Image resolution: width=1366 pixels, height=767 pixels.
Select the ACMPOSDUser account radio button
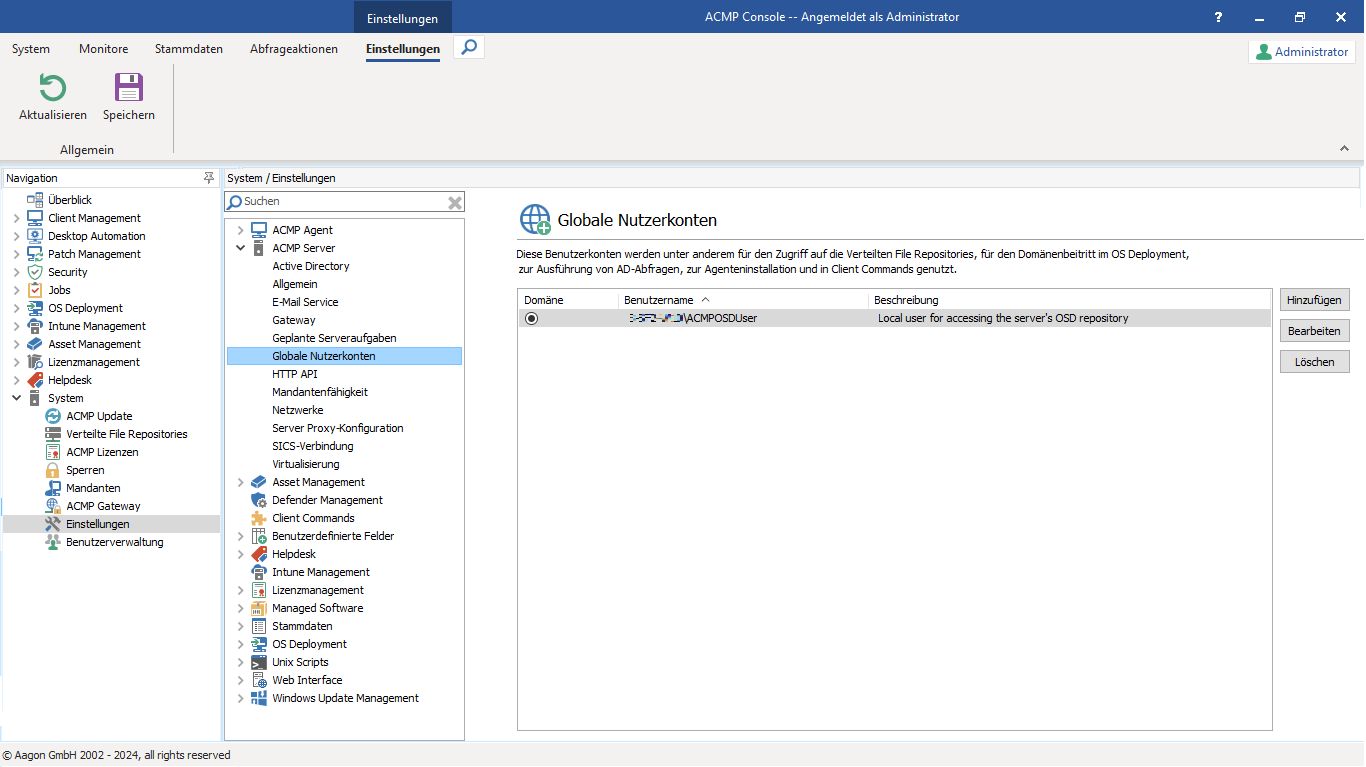coord(531,318)
